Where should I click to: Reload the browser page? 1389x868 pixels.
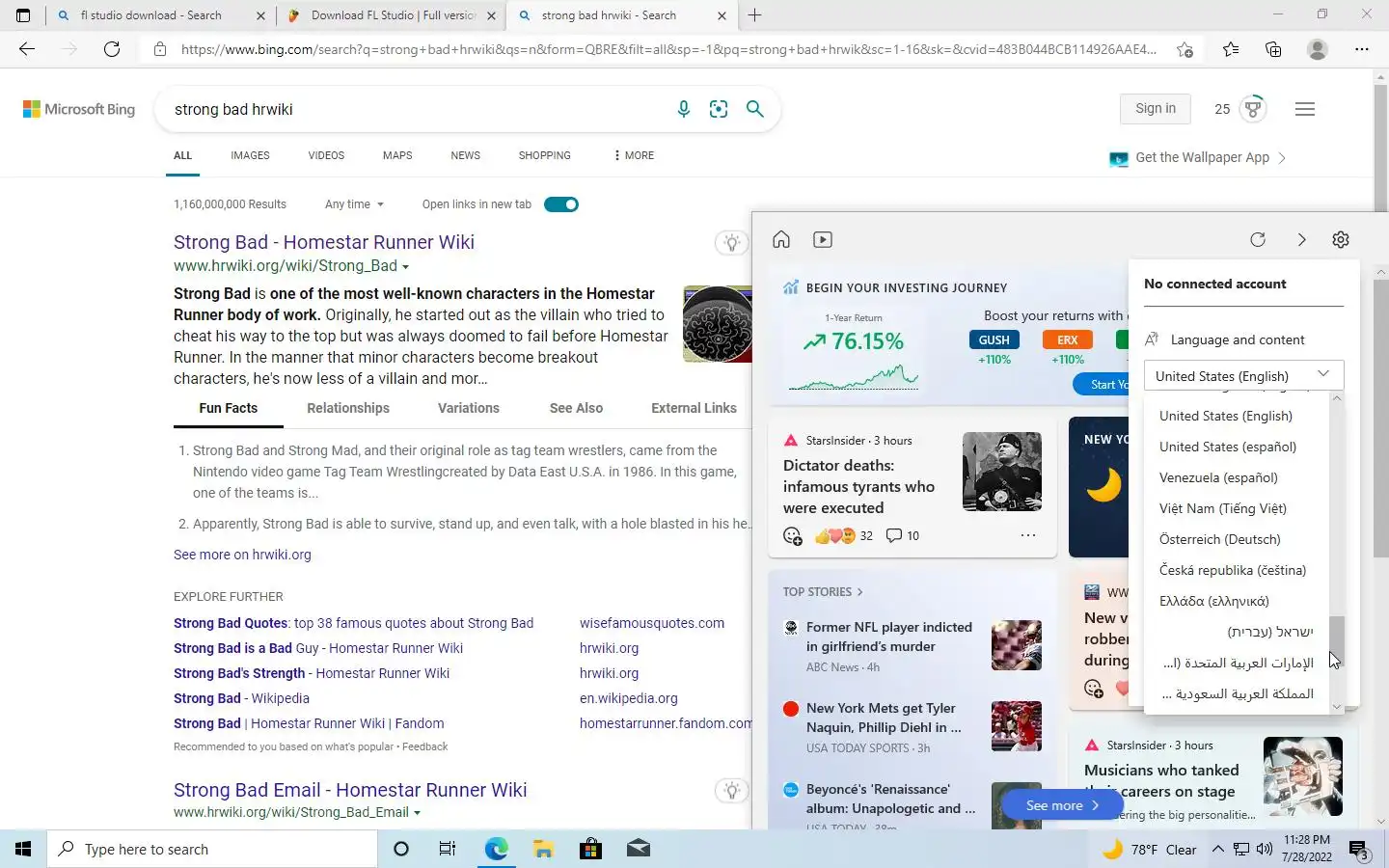[x=112, y=49]
